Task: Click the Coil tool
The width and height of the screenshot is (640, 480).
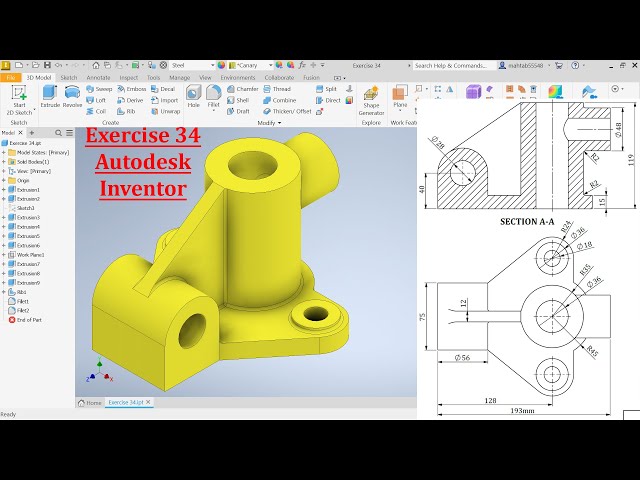Action: [x=96, y=111]
